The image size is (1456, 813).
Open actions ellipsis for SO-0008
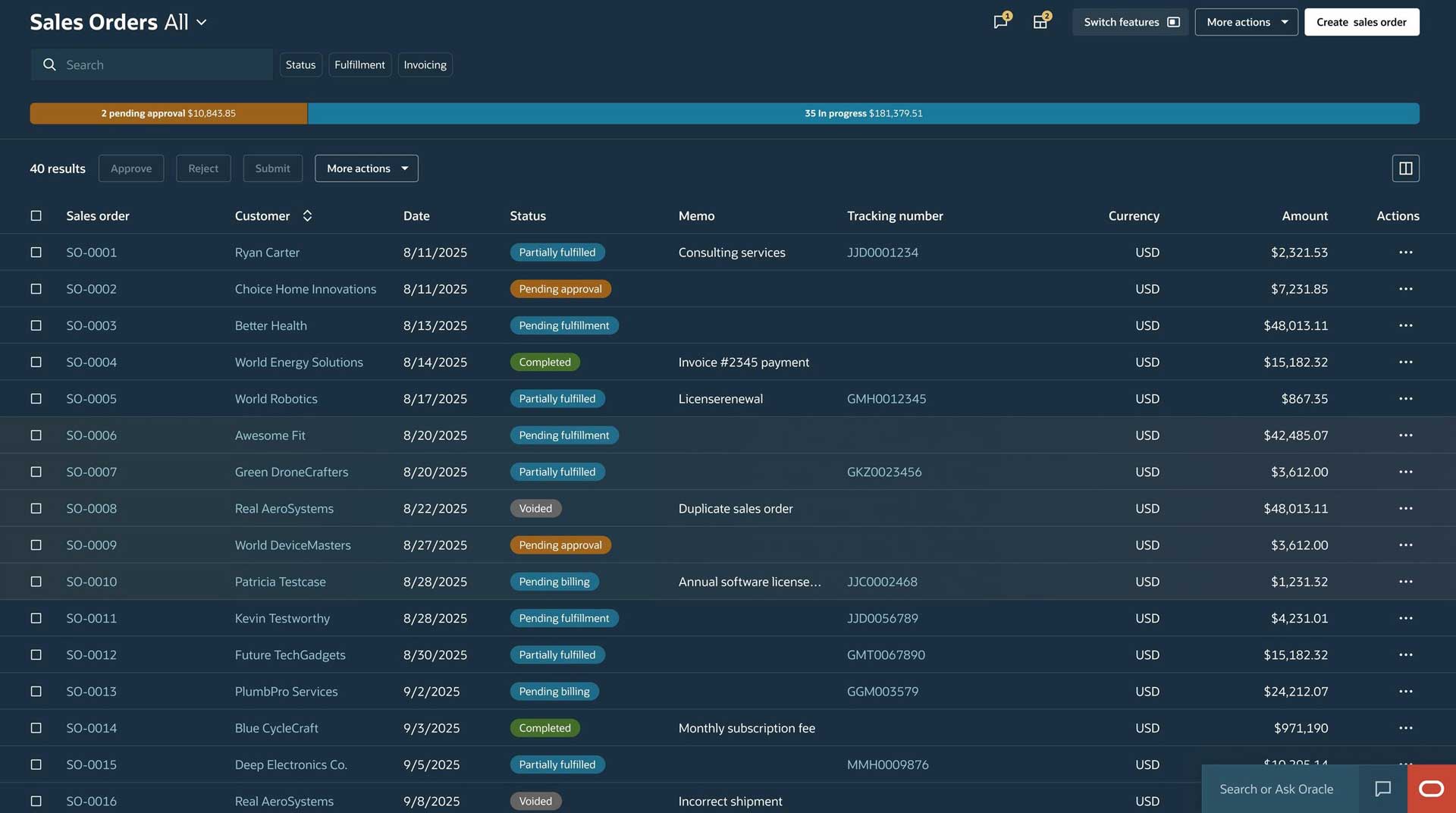pyautogui.click(x=1405, y=509)
